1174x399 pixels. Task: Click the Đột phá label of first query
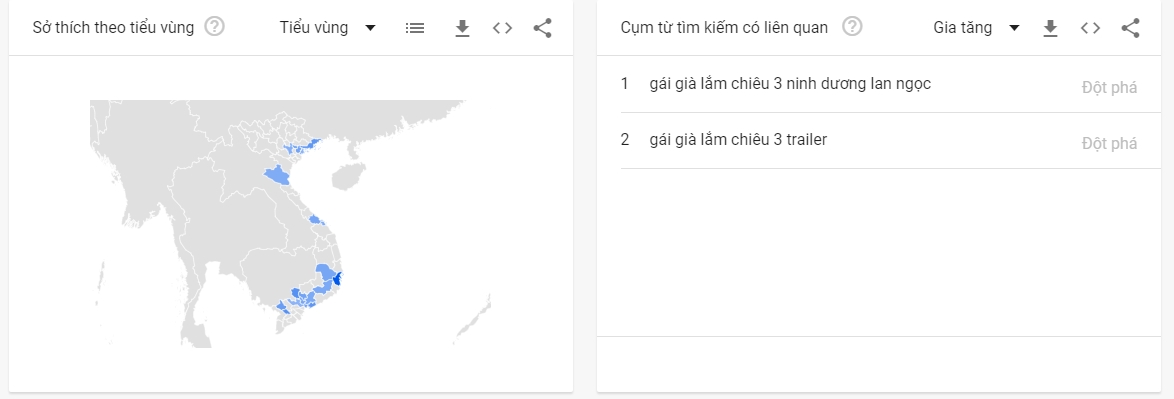pyautogui.click(x=1110, y=88)
